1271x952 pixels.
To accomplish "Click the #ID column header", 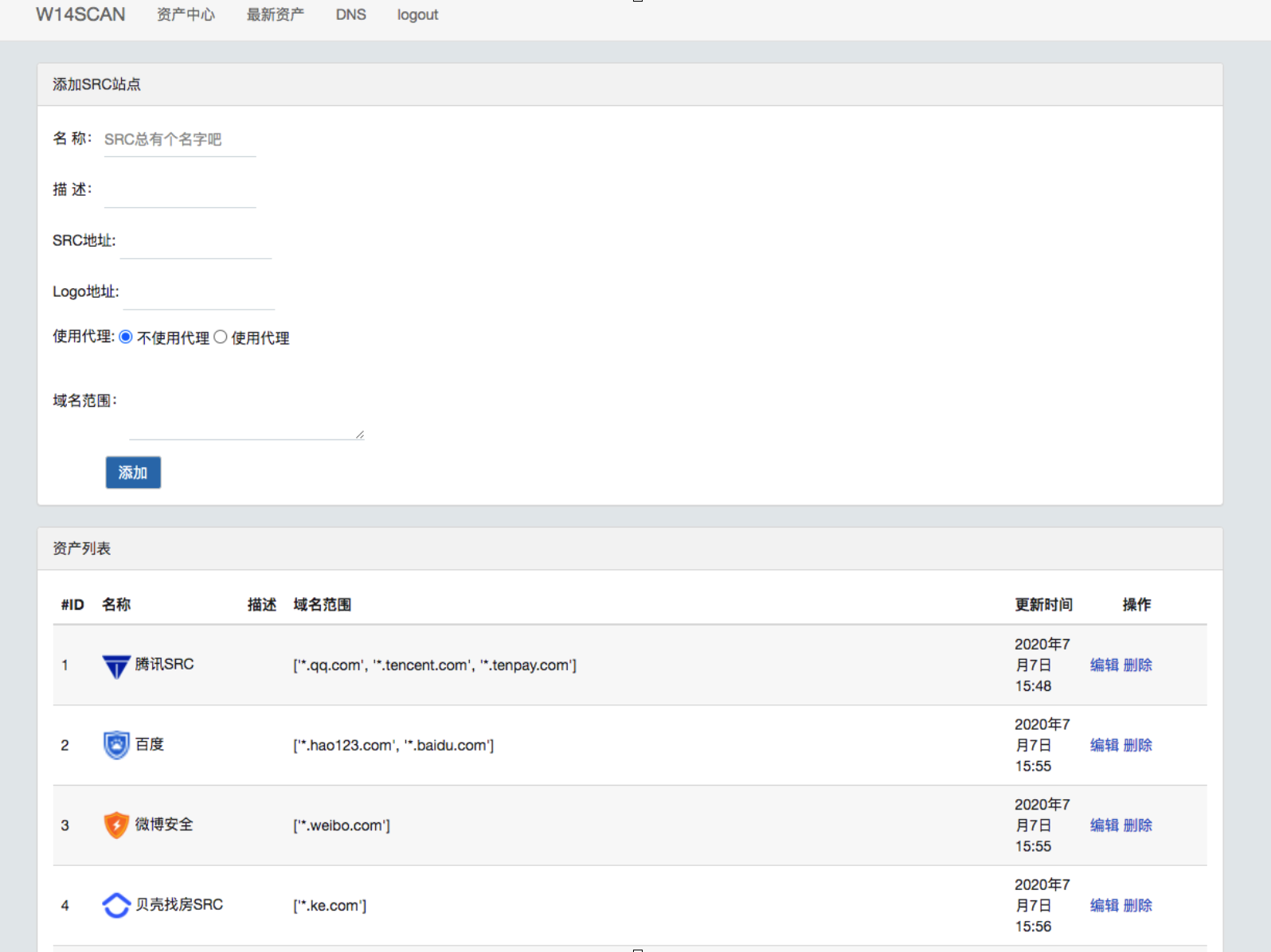I will pos(72,605).
